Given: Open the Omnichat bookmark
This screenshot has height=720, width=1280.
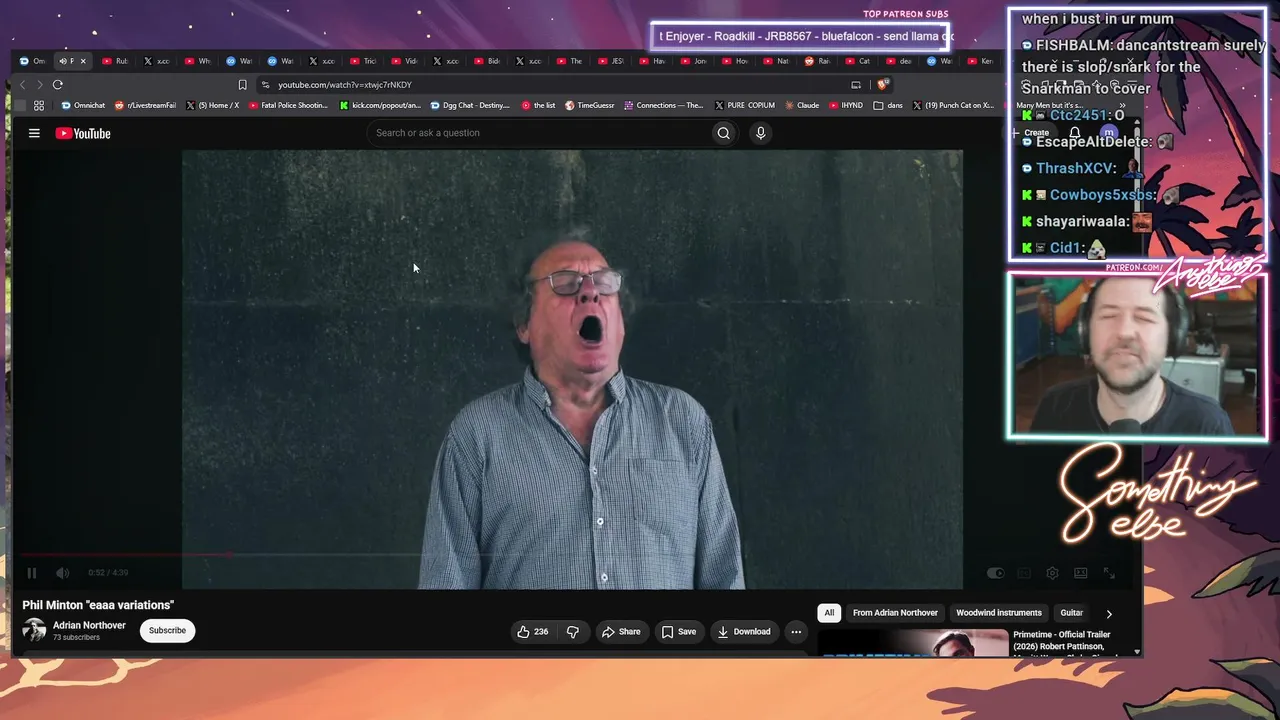Looking at the screenshot, I should 83,105.
